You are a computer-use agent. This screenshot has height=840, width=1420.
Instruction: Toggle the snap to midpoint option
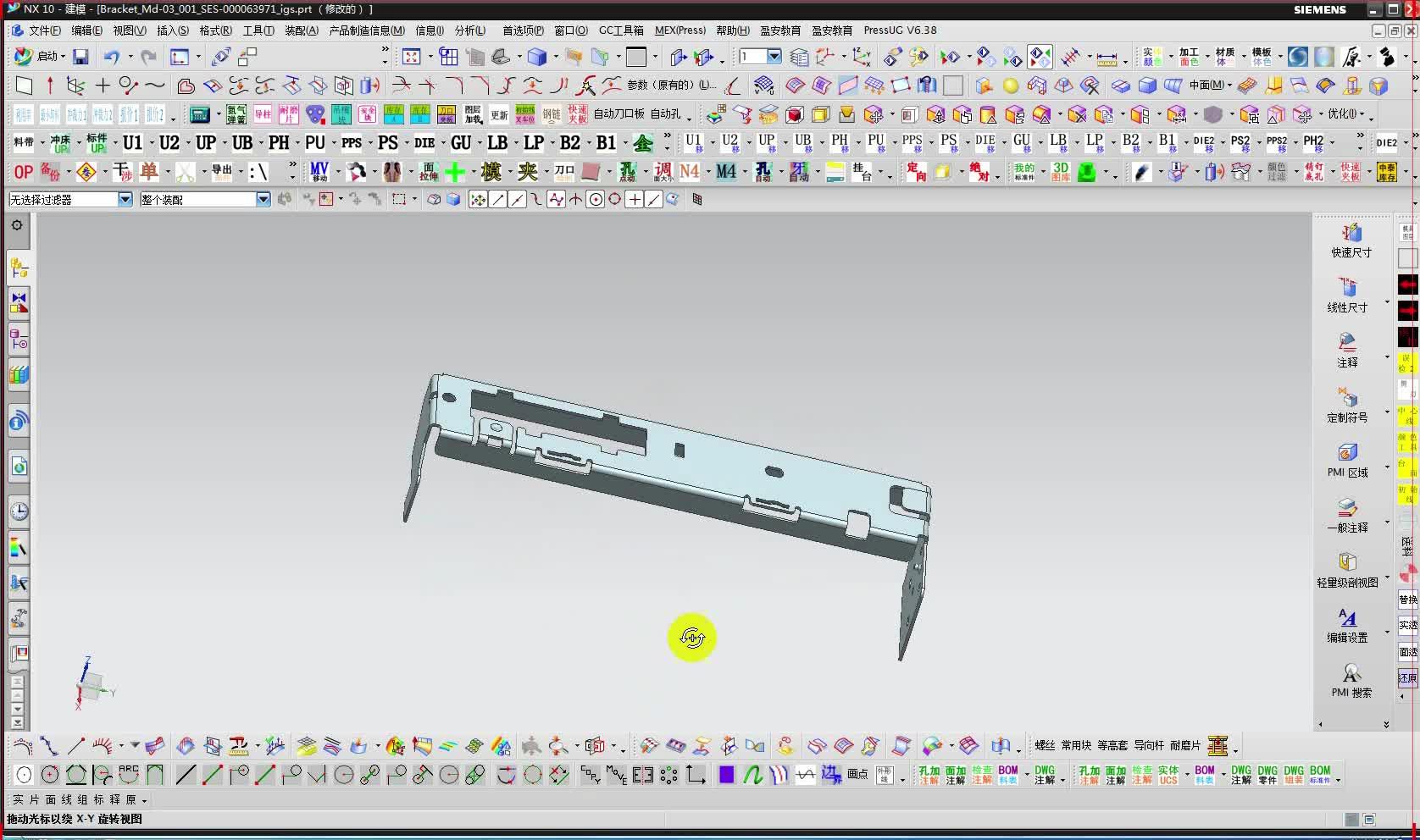pos(517,200)
